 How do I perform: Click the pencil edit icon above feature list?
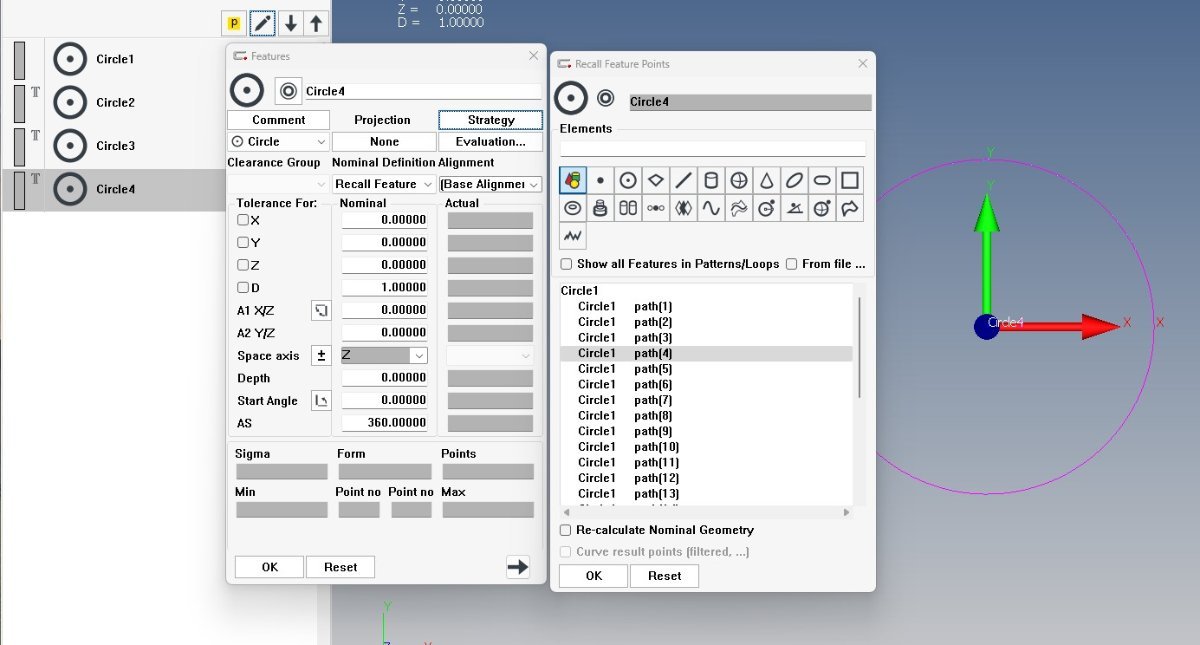(263, 23)
